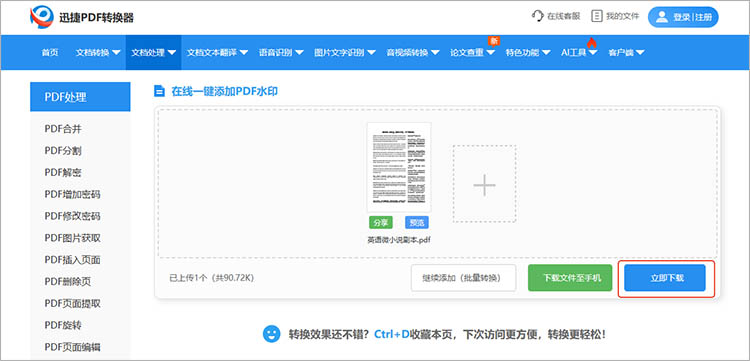Image resolution: width=750 pixels, height=361 pixels.
Task: Click the user avatar icon in login button
Action: [x=662, y=17]
